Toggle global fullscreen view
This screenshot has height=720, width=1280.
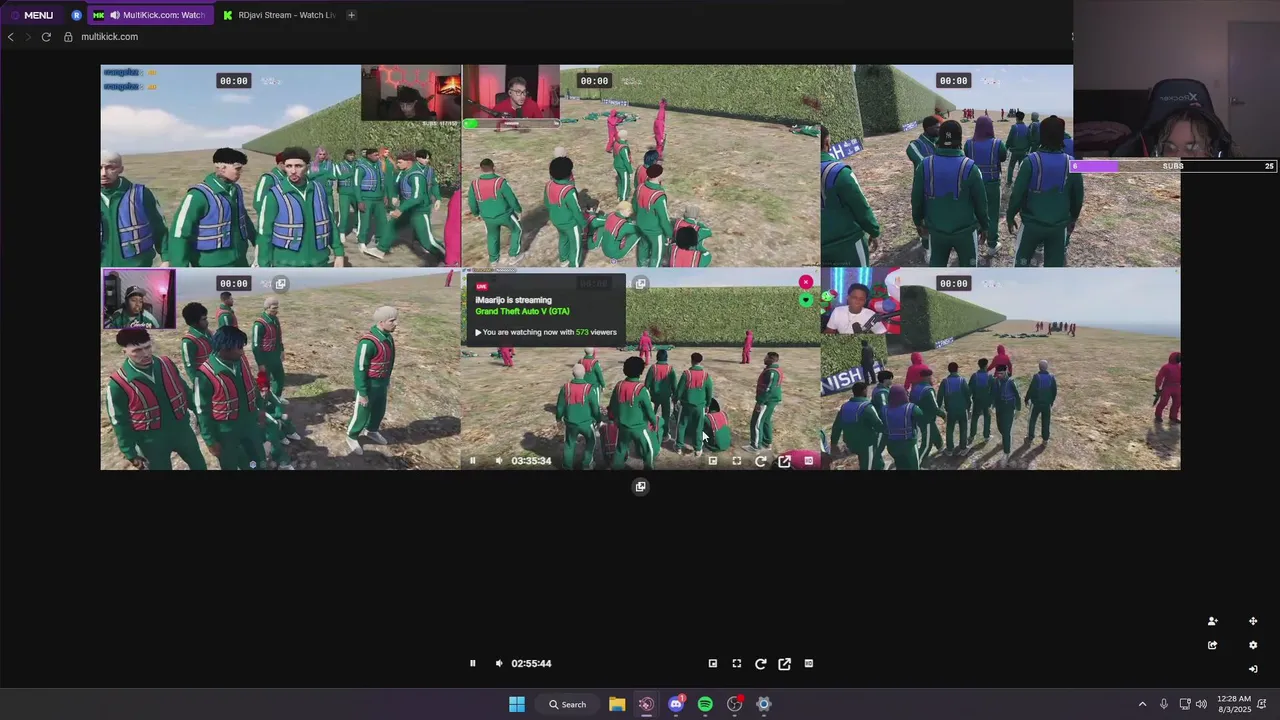tap(737, 663)
